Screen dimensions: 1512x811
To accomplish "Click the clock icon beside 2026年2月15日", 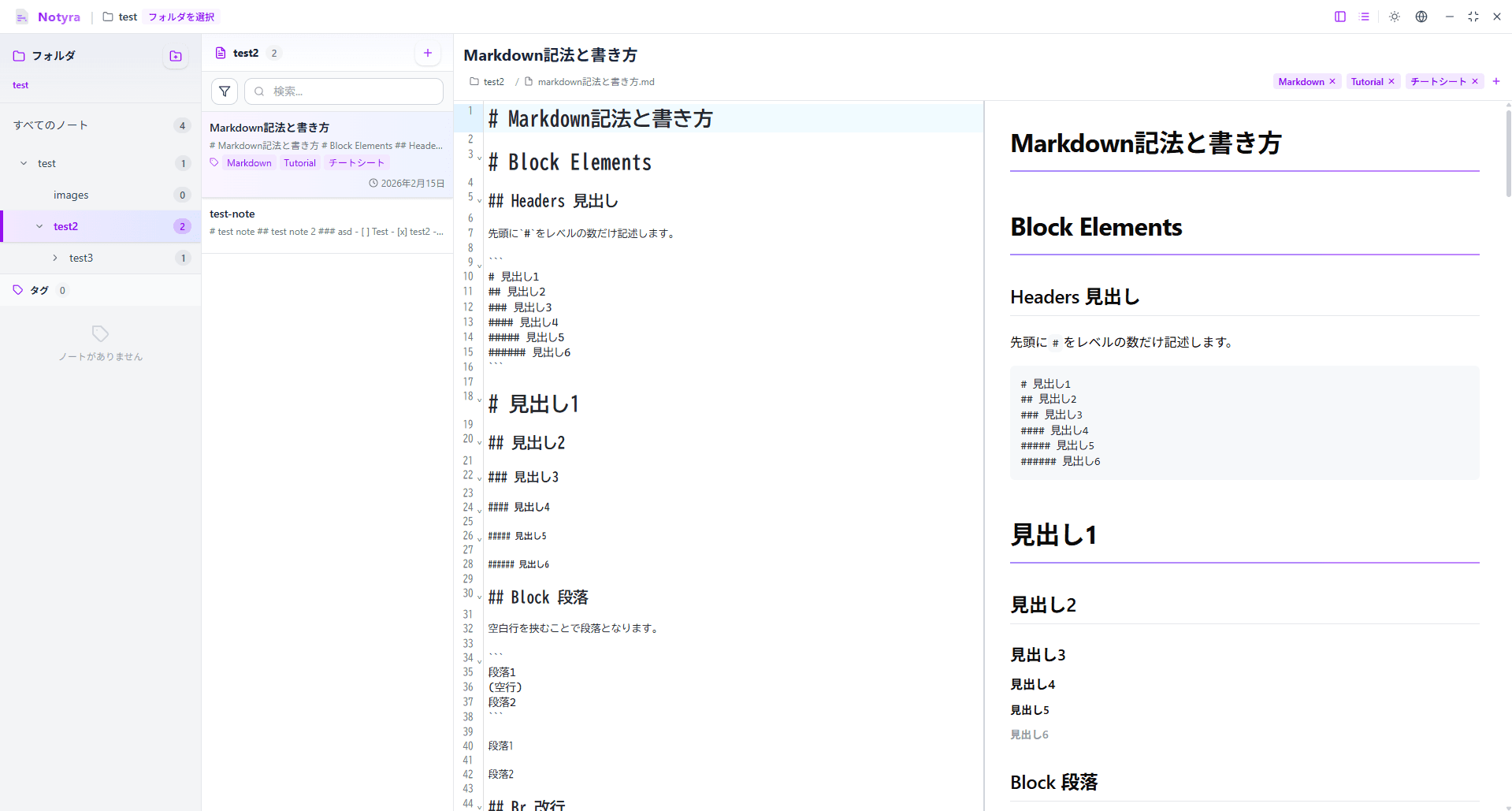I will pyautogui.click(x=373, y=182).
